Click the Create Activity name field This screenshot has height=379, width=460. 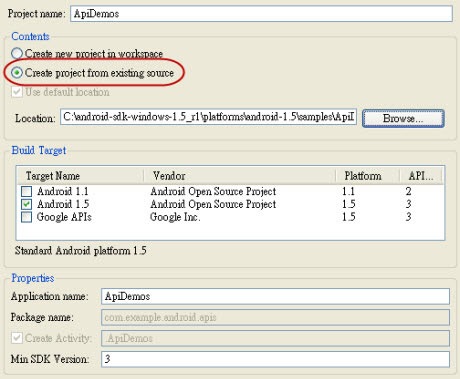[x=275, y=338]
